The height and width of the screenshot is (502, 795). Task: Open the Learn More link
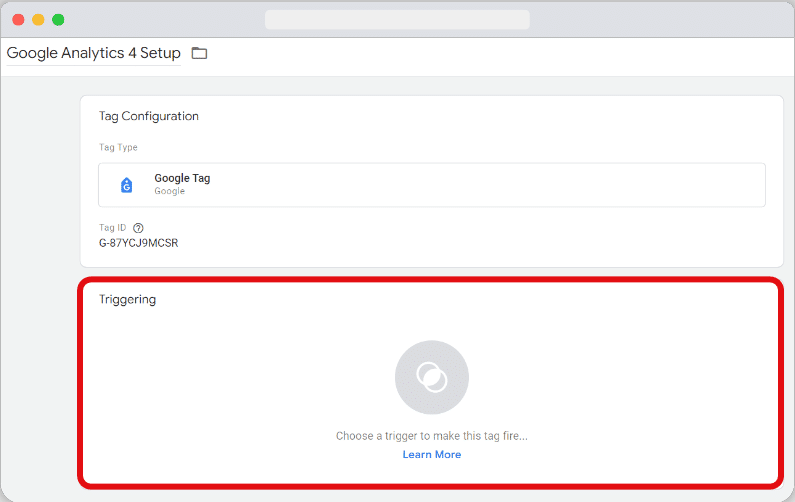[x=431, y=454]
